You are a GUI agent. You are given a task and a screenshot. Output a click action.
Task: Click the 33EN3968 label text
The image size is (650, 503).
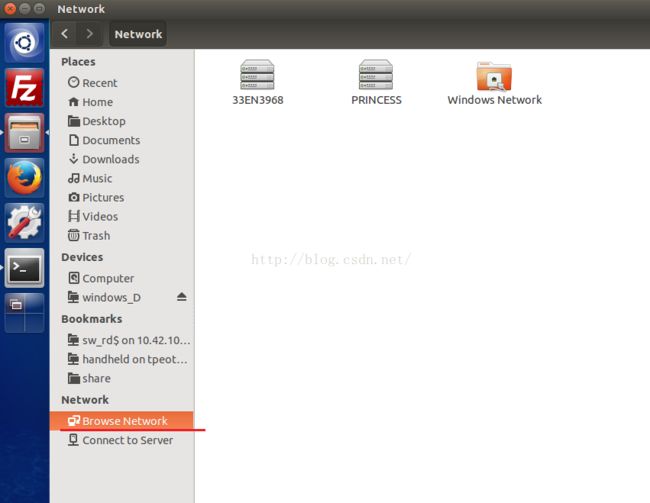coord(257,100)
